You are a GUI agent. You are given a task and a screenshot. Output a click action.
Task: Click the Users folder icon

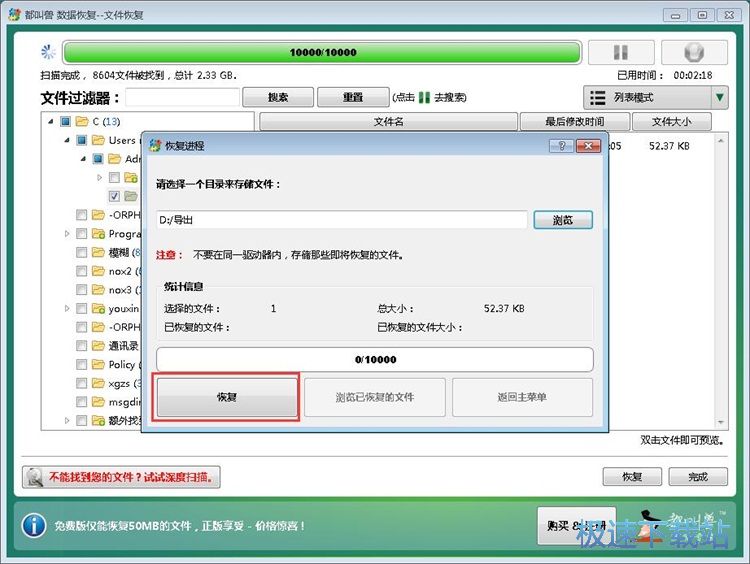coord(98,140)
